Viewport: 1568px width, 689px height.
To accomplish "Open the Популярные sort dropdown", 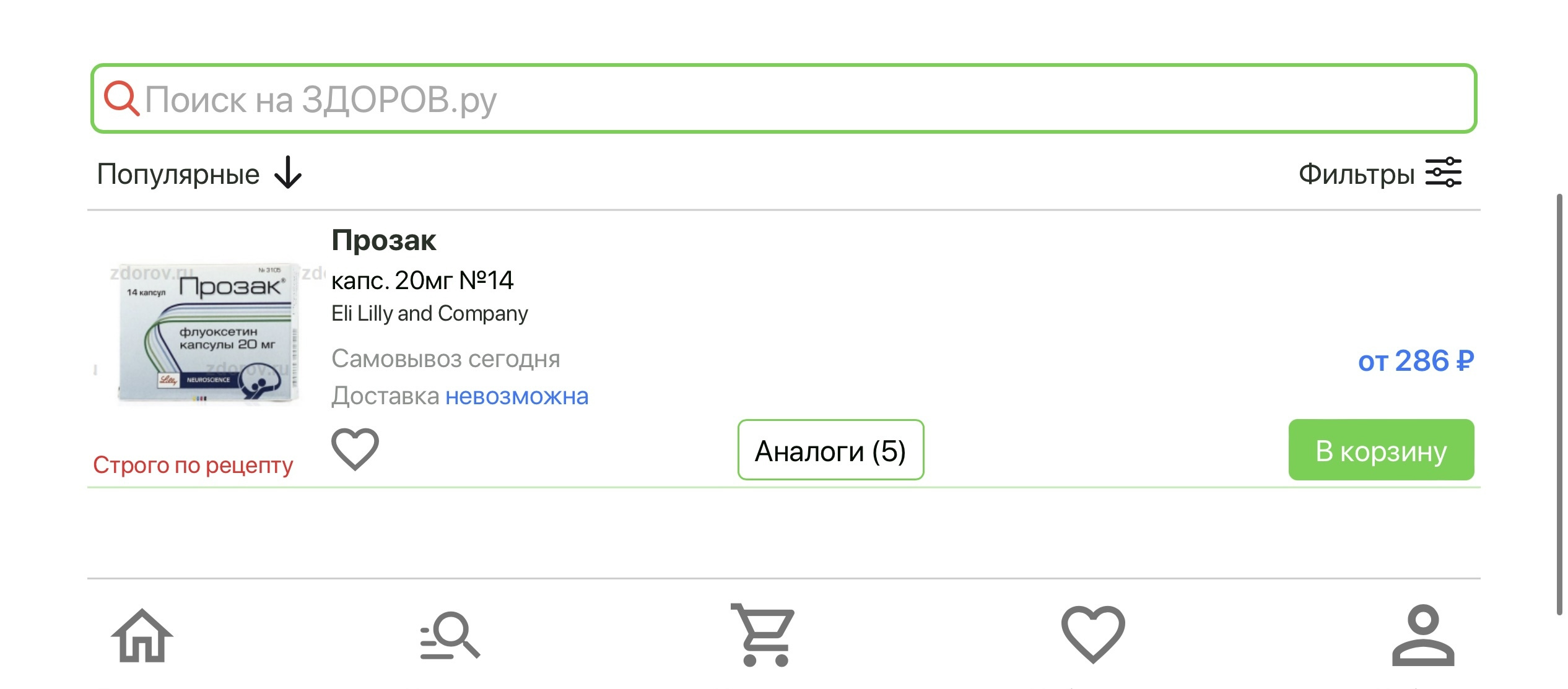I will pyautogui.click(x=199, y=174).
